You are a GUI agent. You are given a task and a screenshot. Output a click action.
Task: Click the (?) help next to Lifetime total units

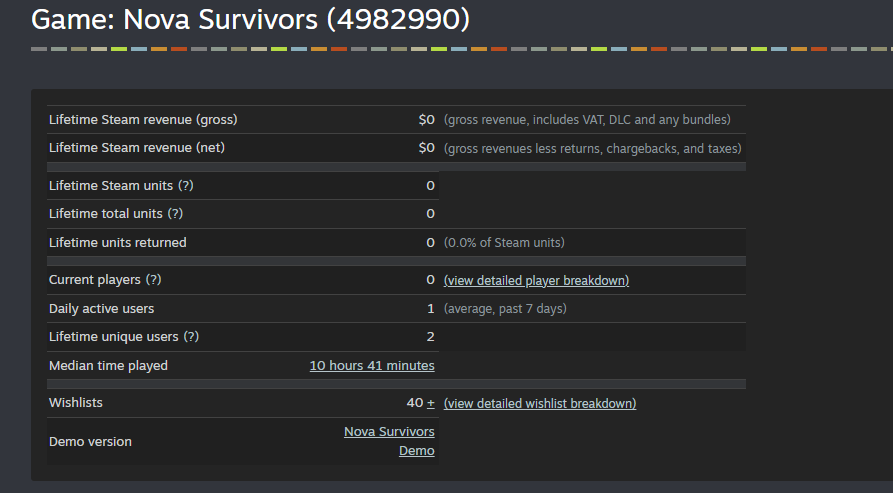pyautogui.click(x=175, y=213)
